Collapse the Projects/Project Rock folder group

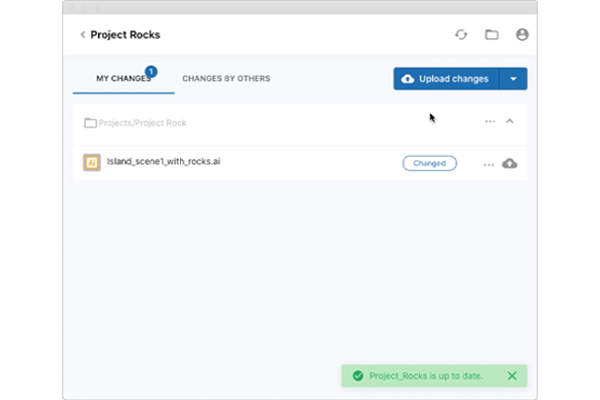[x=510, y=122]
